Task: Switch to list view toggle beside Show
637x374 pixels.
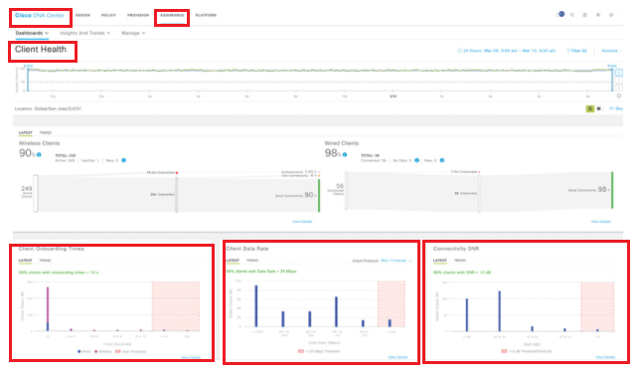Action: point(599,109)
